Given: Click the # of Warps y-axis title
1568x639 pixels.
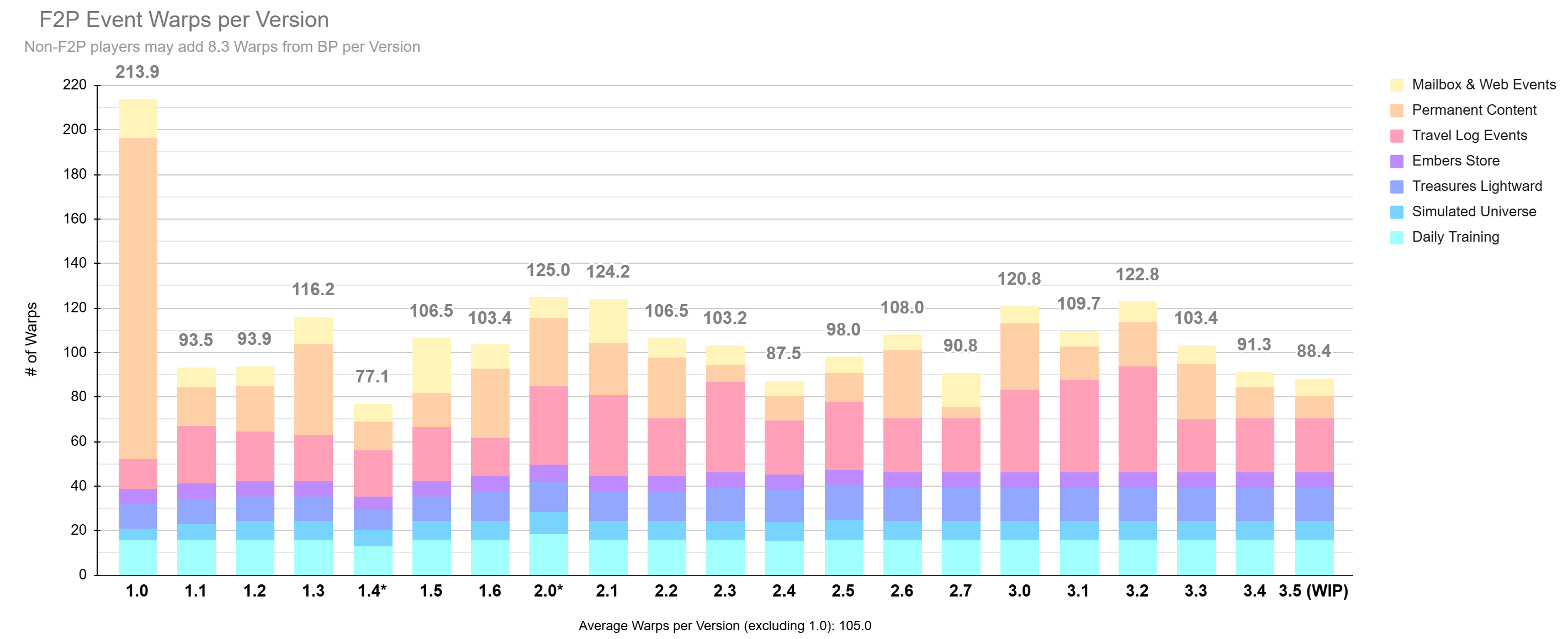Looking at the screenshot, I should tap(31, 339).
